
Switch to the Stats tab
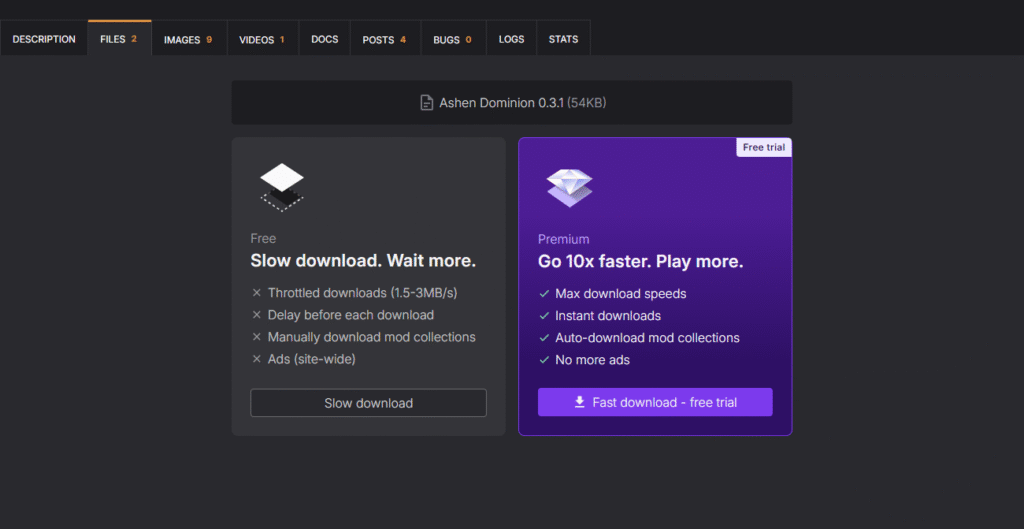(x=563, y=39)
